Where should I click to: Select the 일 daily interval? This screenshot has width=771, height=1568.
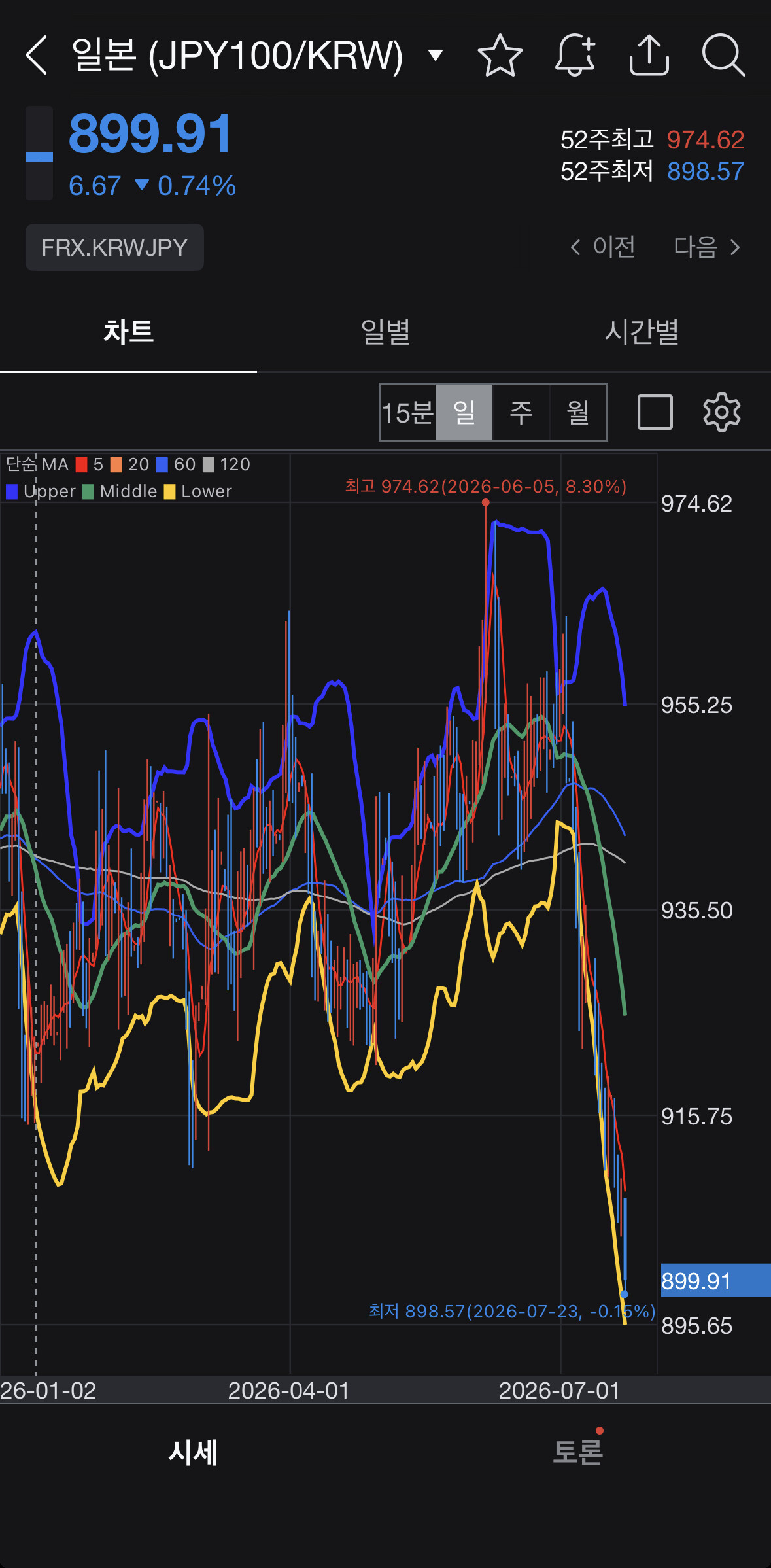point(464,412)
